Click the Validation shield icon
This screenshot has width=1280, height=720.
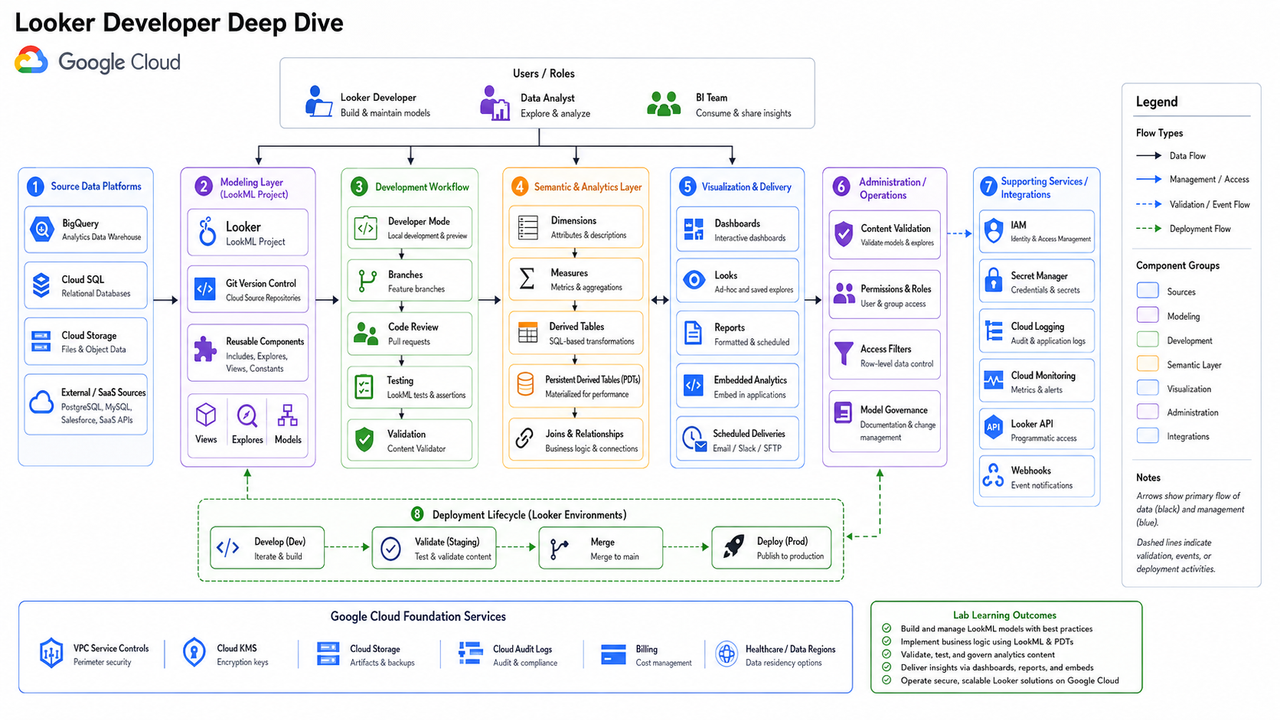[365, 440]
